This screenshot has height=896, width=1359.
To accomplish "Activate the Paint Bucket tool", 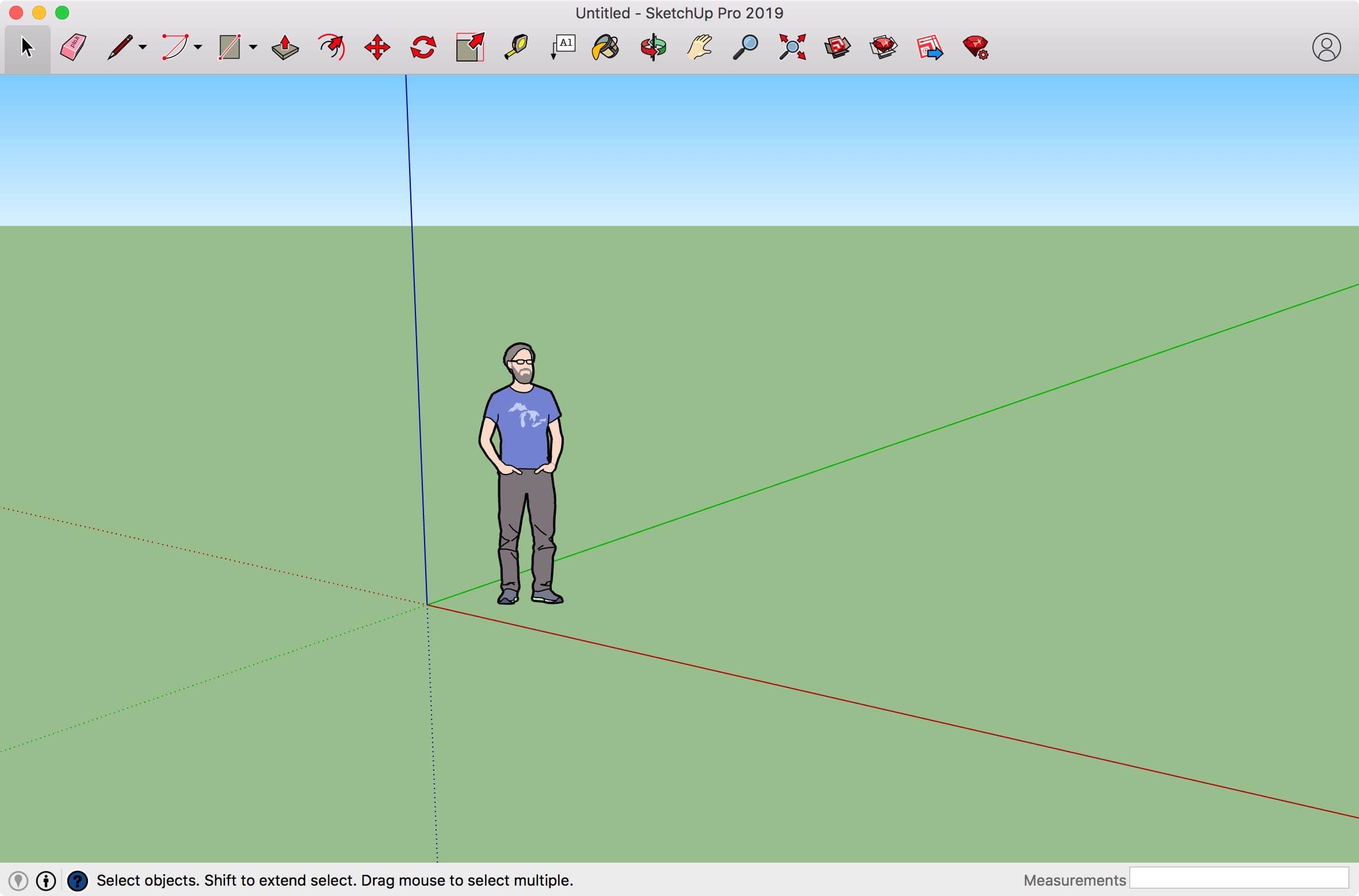I will click(x=605, y=47).
